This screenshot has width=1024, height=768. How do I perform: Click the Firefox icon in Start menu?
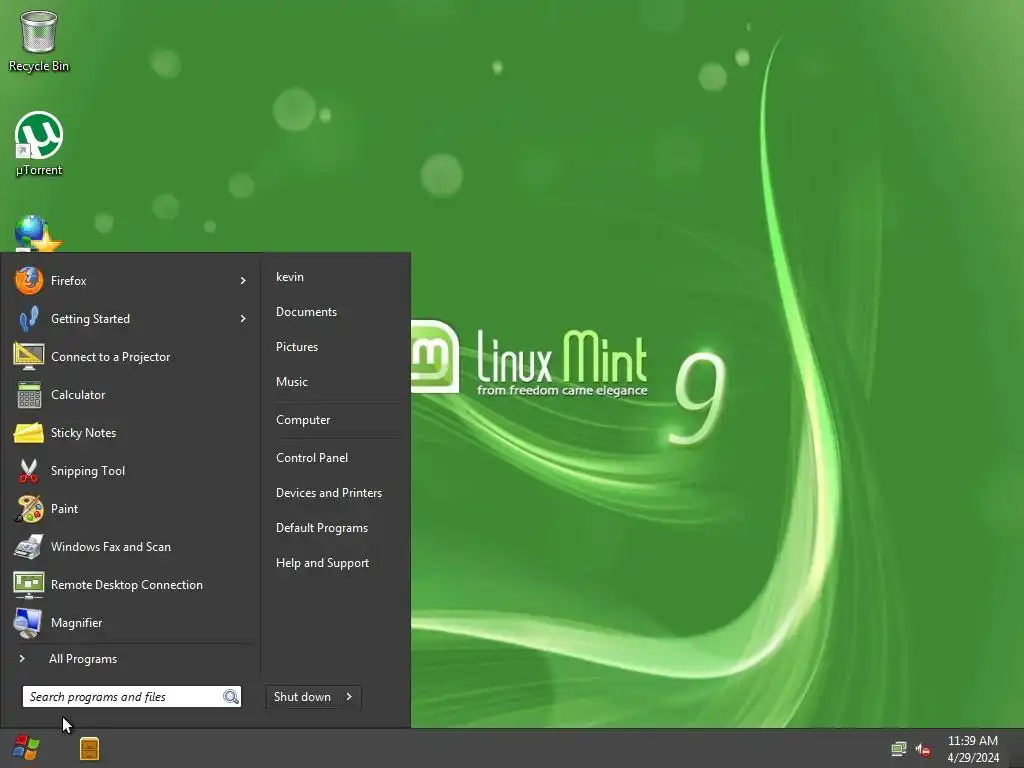(29, 281)
